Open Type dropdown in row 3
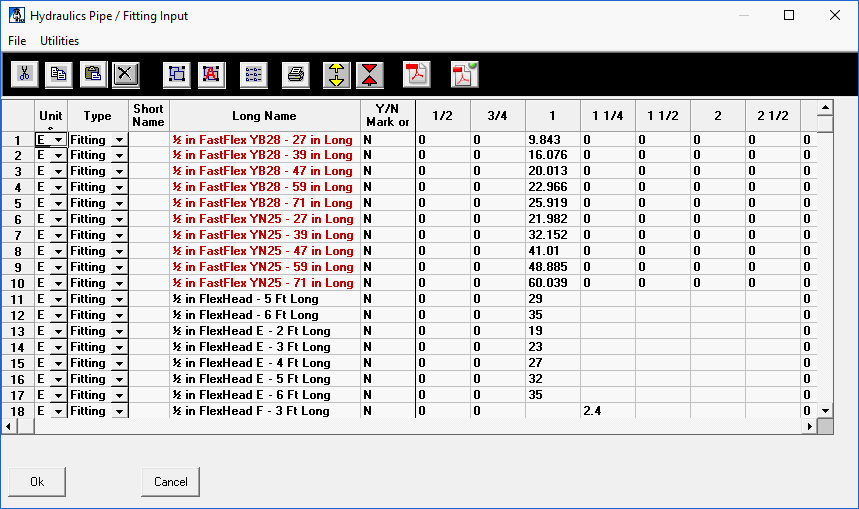Screen dimensions: 859x509 [x=119, y=171]
